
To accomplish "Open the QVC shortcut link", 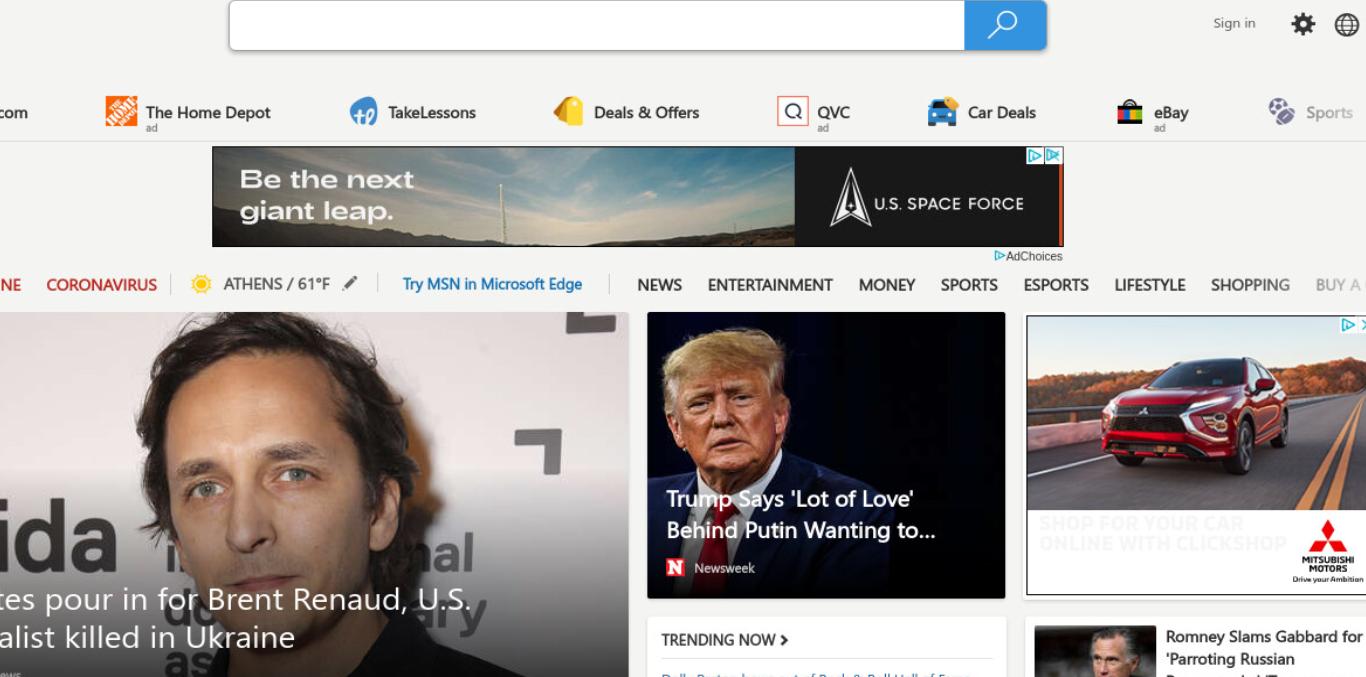I will click(833, 112).
